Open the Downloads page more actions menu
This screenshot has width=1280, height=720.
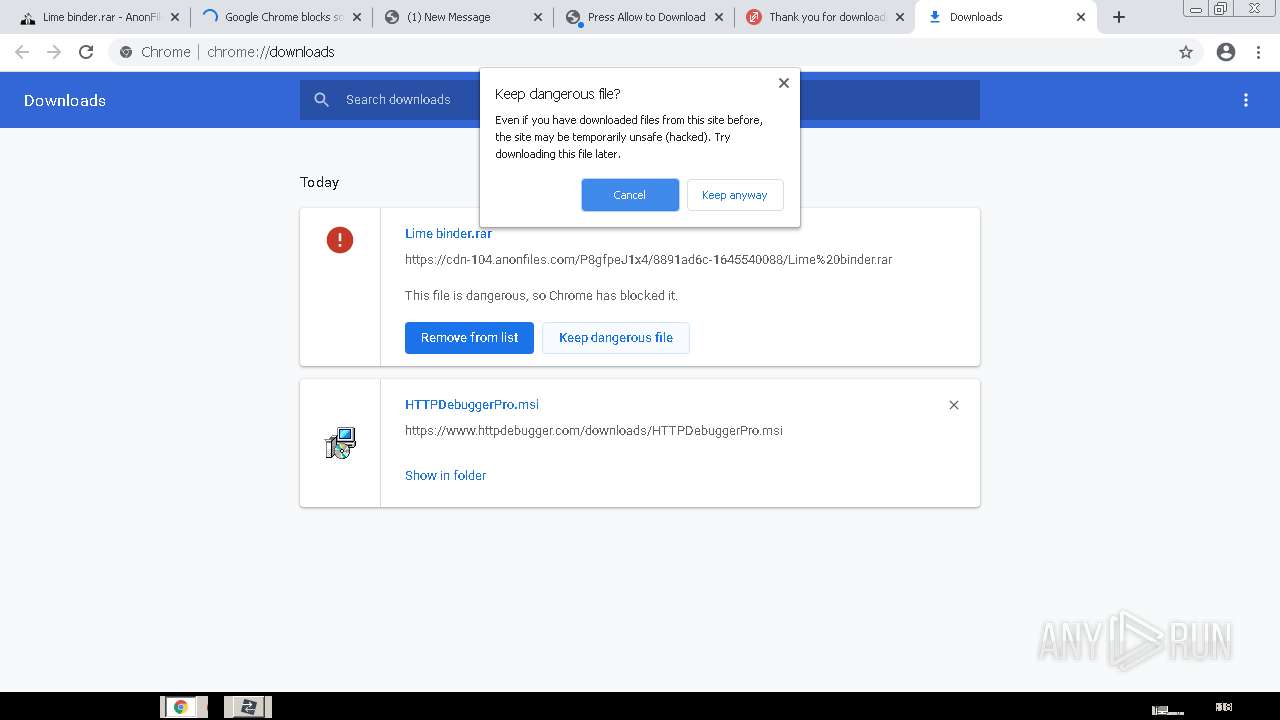click(1246, 100)
